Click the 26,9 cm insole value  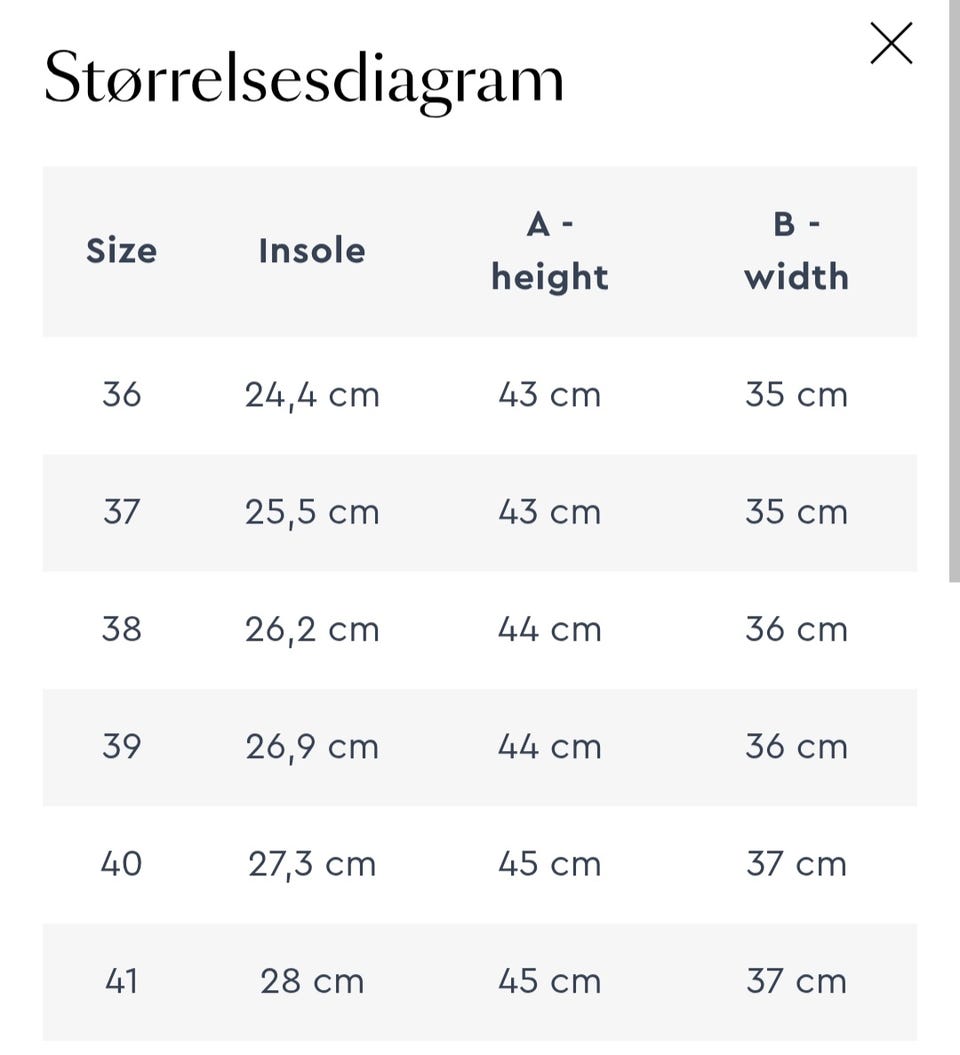click(312, 746)
